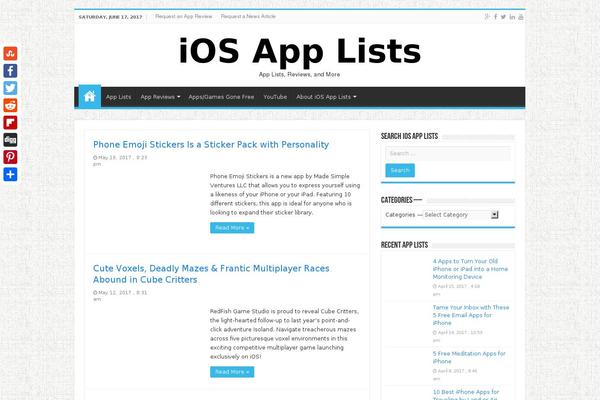Viewport: 600px width, 400px height.
Task: Click Request a News Article link
Action: point(248,16)
